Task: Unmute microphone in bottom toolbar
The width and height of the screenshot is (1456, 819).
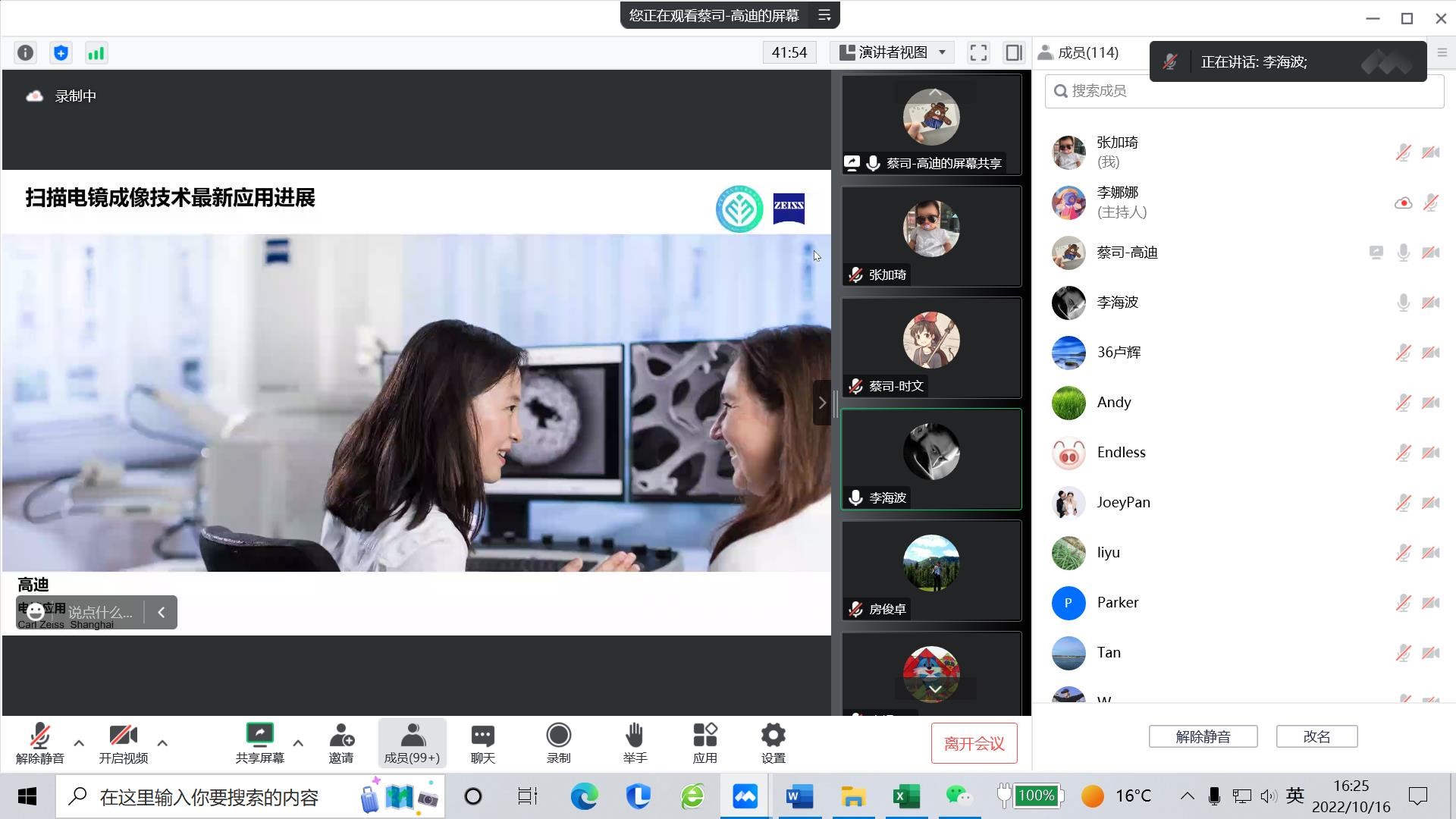Action: (39, 743)
